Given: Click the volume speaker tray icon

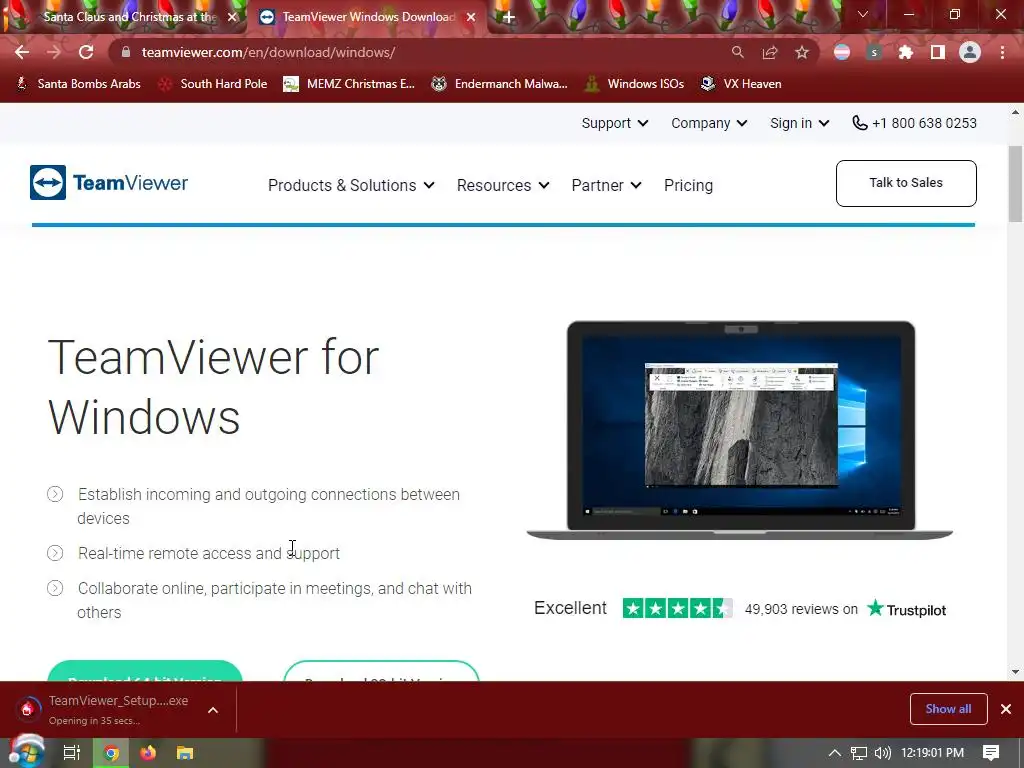Looking at the screenshot, I should coord(883,753).
